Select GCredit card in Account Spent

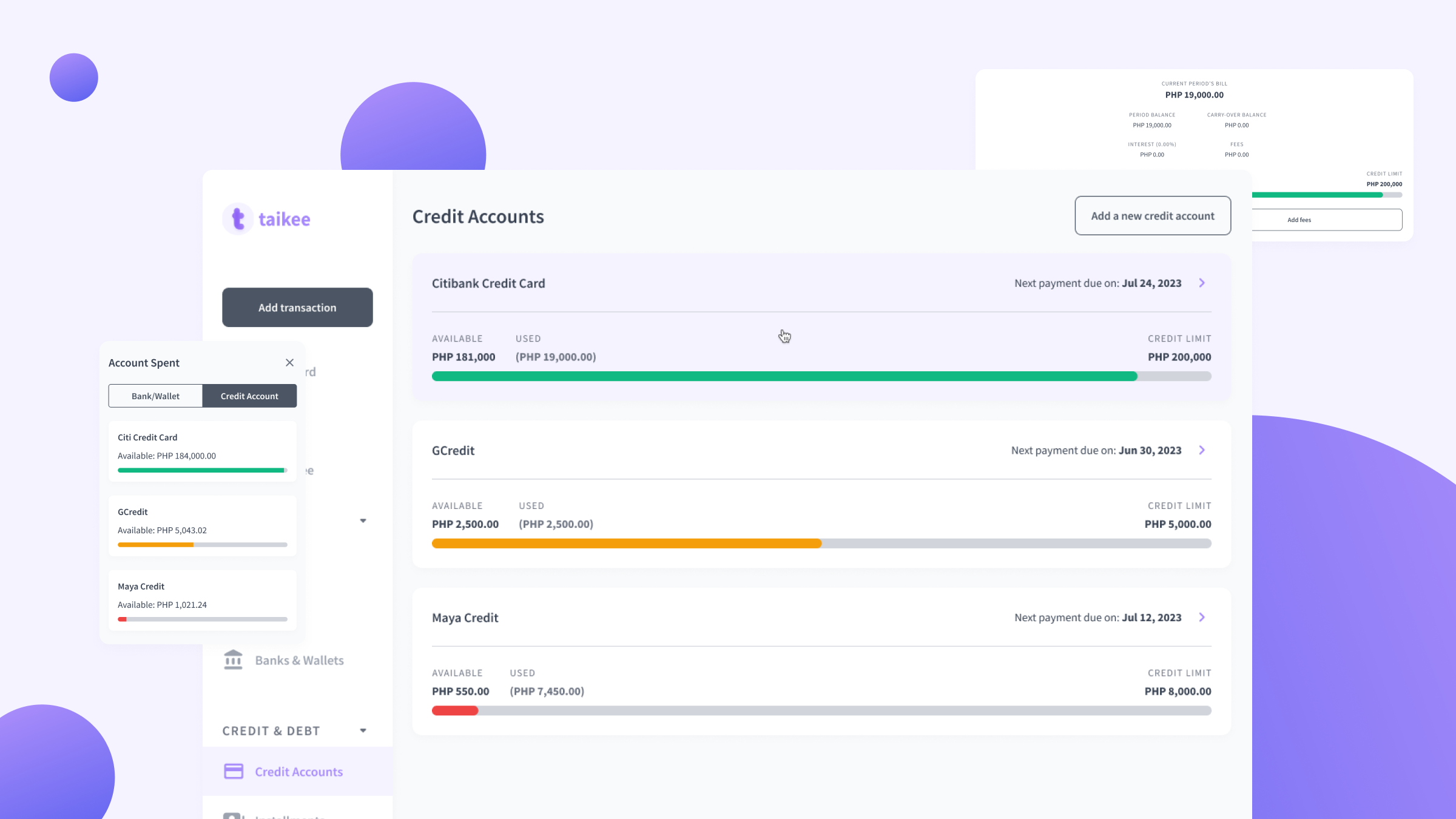coord(203,526)
